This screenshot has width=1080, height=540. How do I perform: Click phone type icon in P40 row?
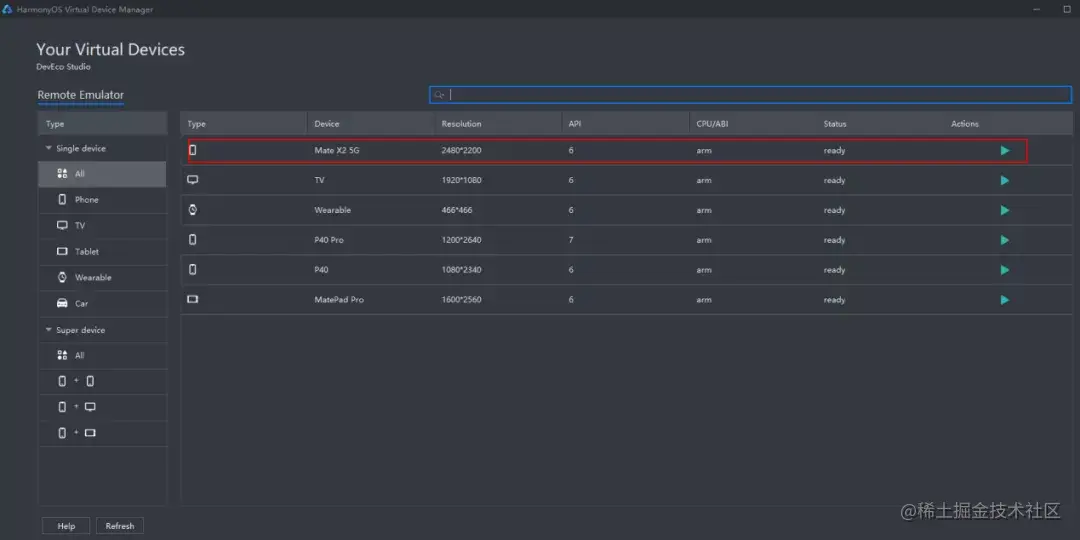tap(193, 270)
